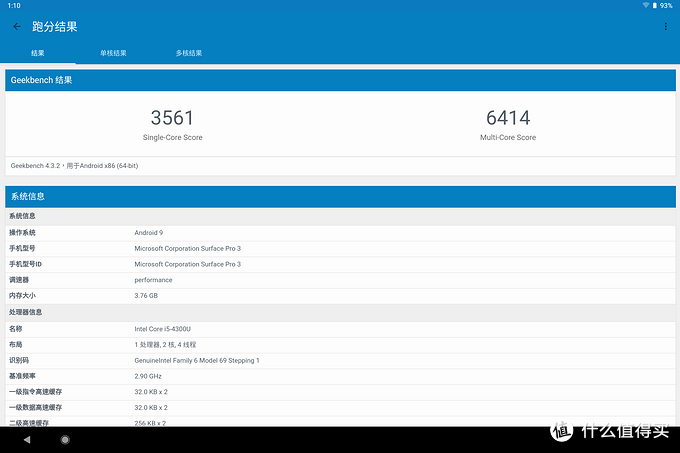Tap the 识别码 row label
The height and width of the screenshot is (453, 680).
tap(19, 360)
